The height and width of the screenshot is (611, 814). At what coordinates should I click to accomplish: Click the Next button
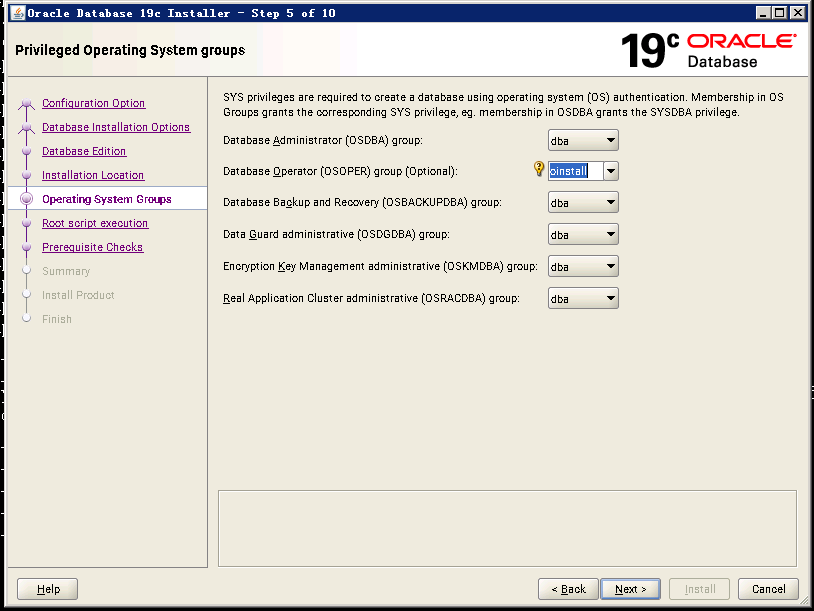(x=630, y=589)
